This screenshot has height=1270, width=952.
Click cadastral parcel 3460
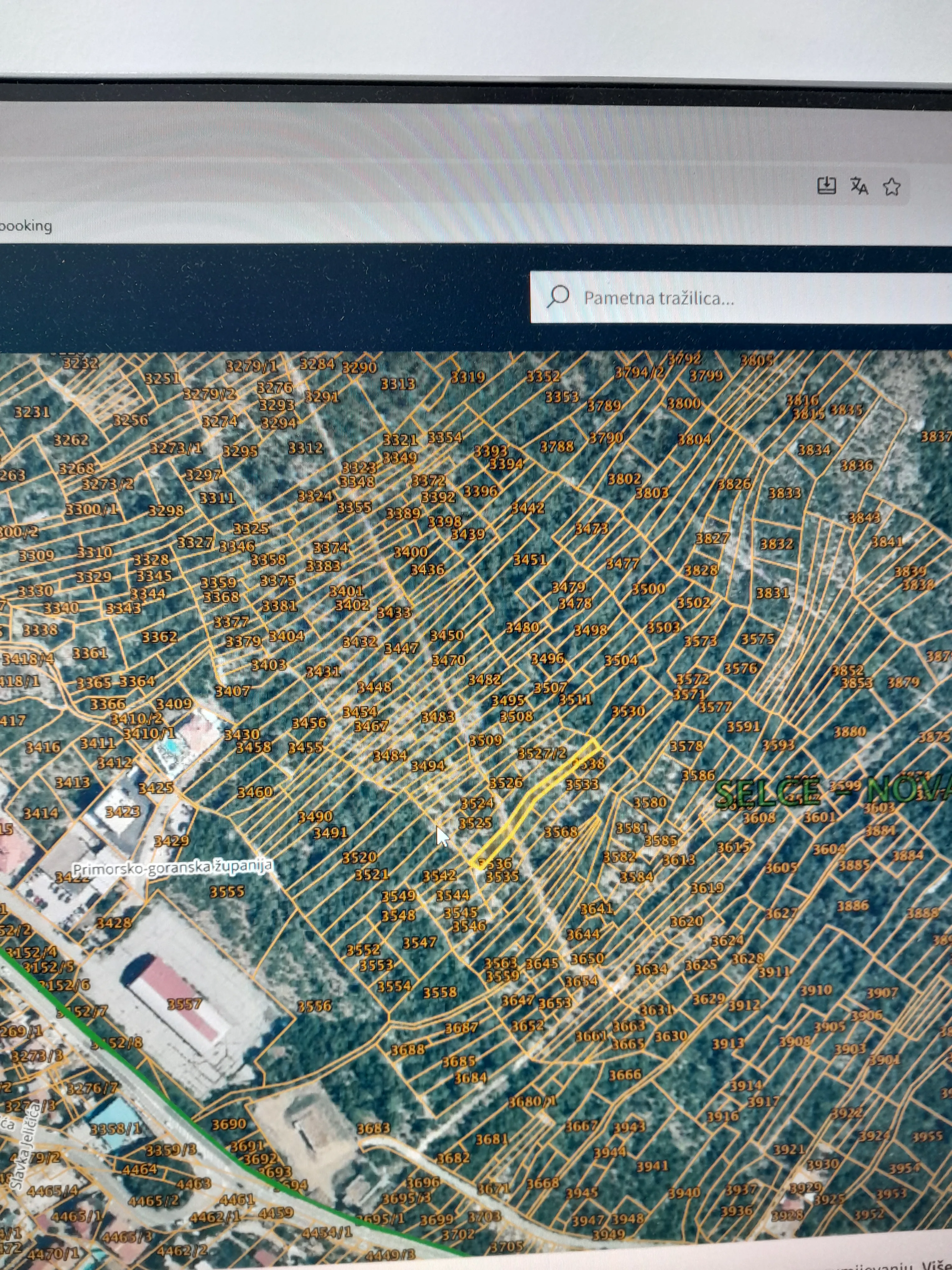255,792
